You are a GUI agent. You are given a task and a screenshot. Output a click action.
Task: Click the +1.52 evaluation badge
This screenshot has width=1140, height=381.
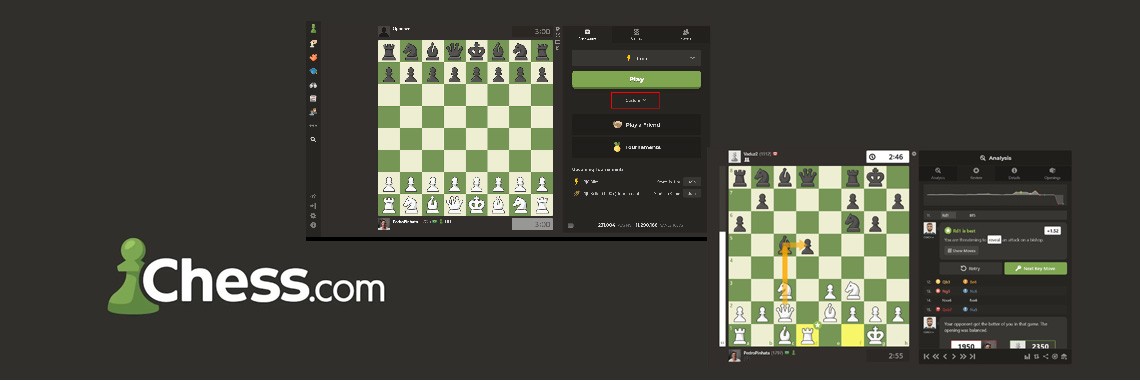[x=1053, y=230]
